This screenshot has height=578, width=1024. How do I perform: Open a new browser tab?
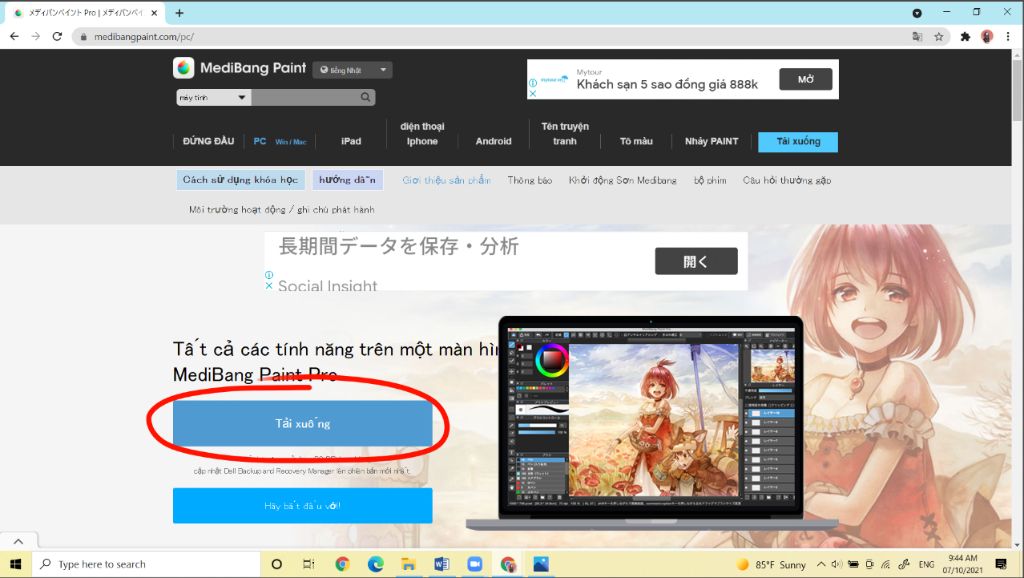point(179,12)
